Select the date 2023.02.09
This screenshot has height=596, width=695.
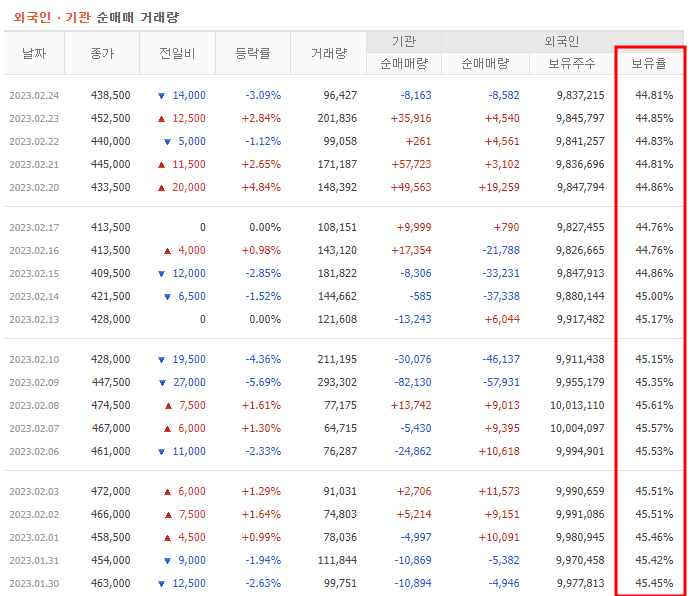[34, 383]
